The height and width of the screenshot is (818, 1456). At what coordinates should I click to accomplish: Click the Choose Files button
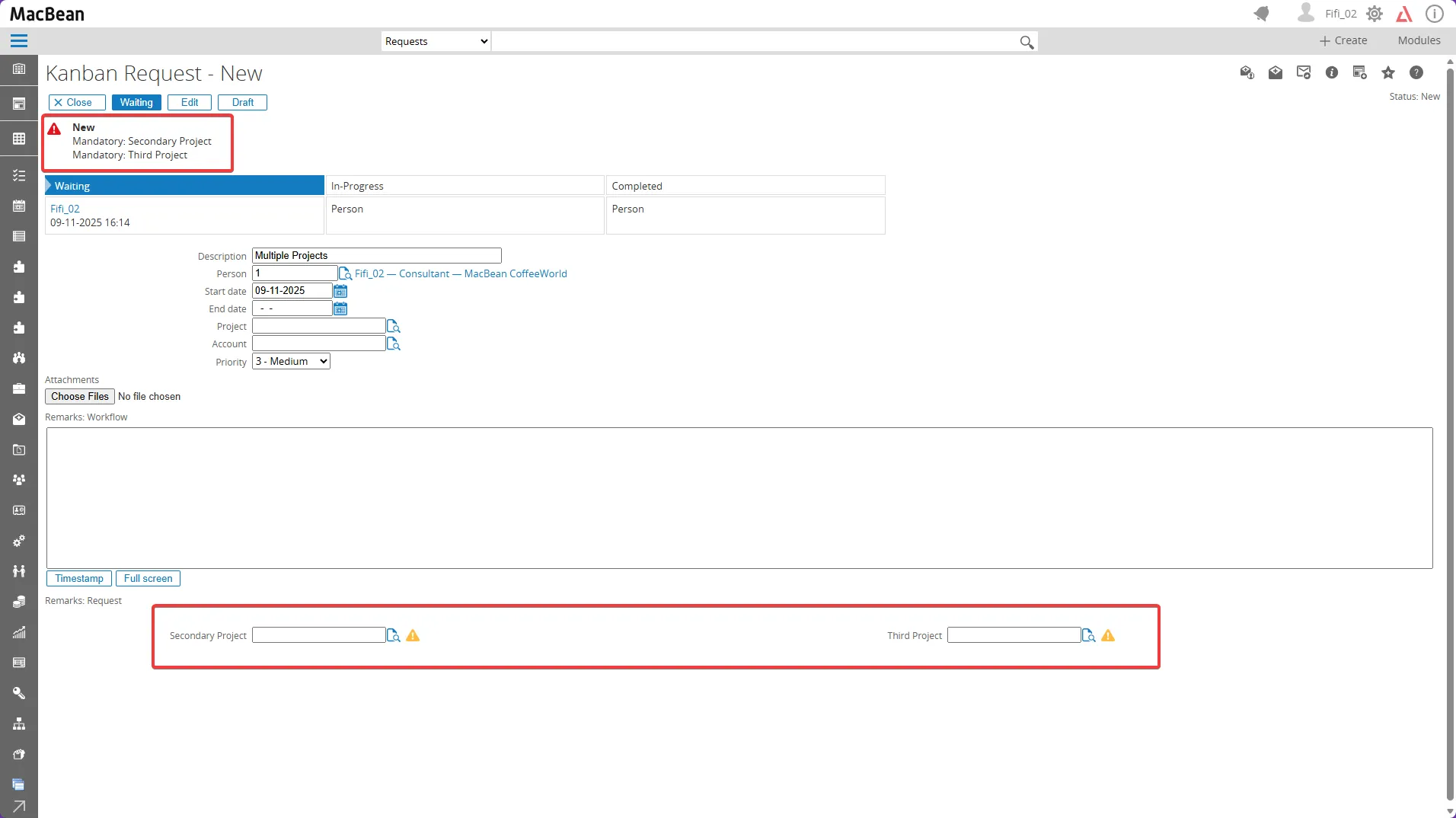[80, 397]
